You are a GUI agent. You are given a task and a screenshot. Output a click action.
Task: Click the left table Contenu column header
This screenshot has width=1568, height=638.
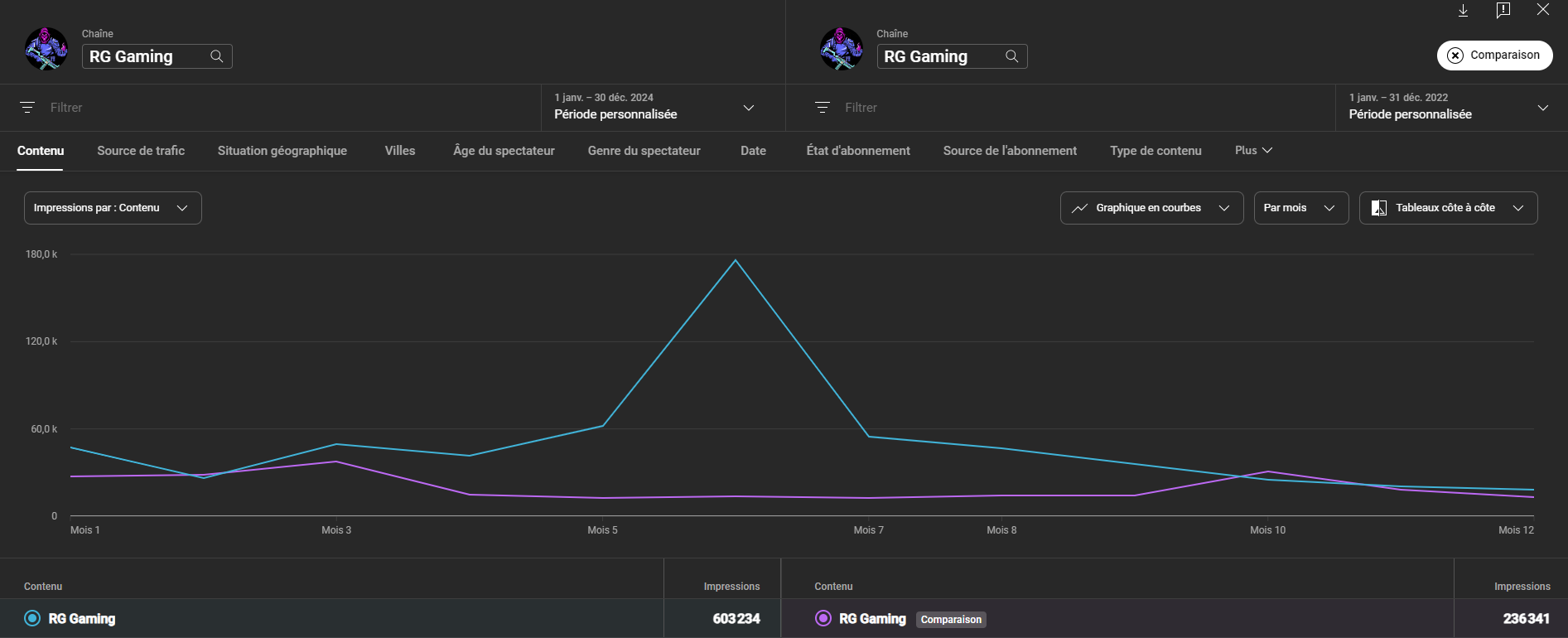43,587
